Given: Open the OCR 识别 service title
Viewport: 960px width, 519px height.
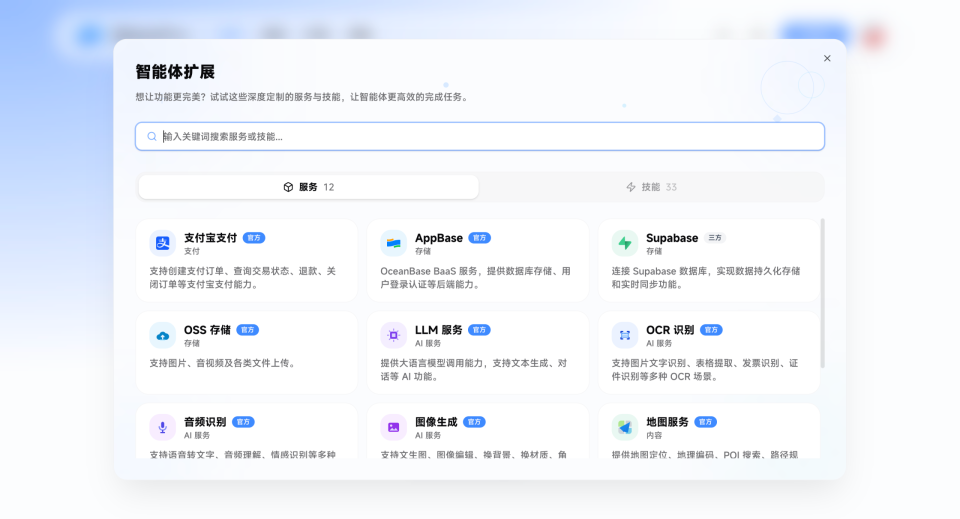Looking at the screenshot, I should [670, 330].
